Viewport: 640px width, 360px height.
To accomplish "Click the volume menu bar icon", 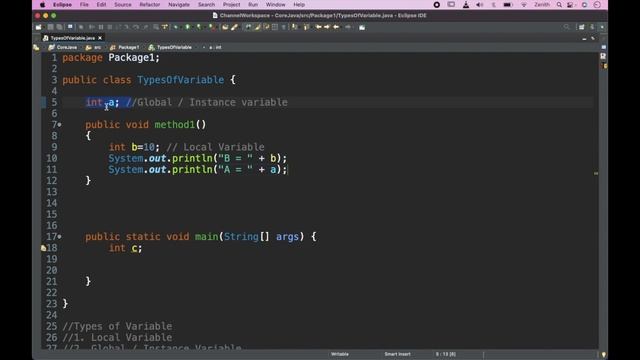I will 480,4.
